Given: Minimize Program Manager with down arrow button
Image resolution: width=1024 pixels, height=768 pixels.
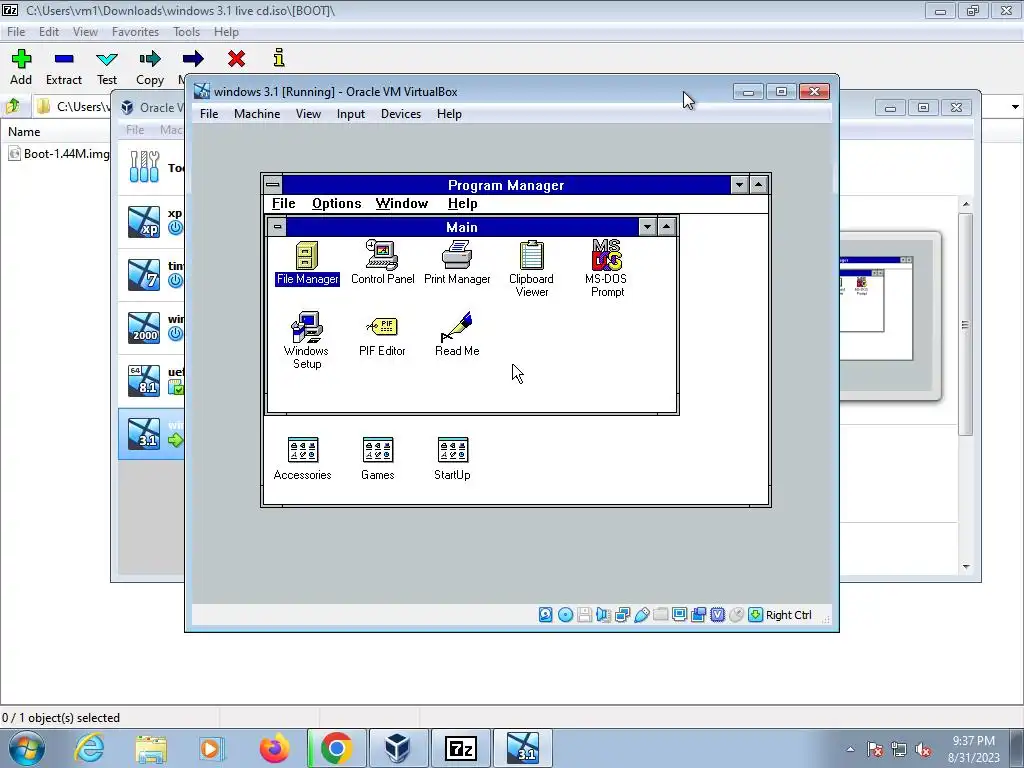Looking at the screenshot, I should pyautogui.click(x=739, y=185).
